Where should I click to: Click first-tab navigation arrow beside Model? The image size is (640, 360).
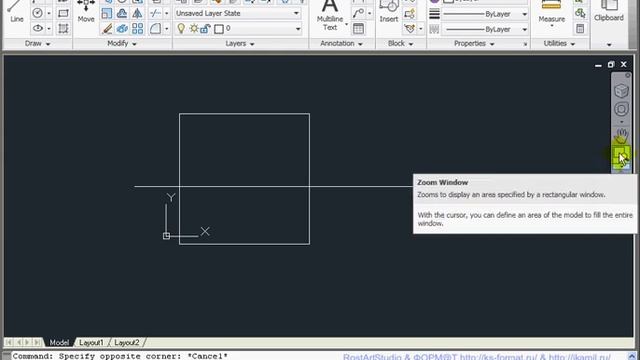pos(9,342)
